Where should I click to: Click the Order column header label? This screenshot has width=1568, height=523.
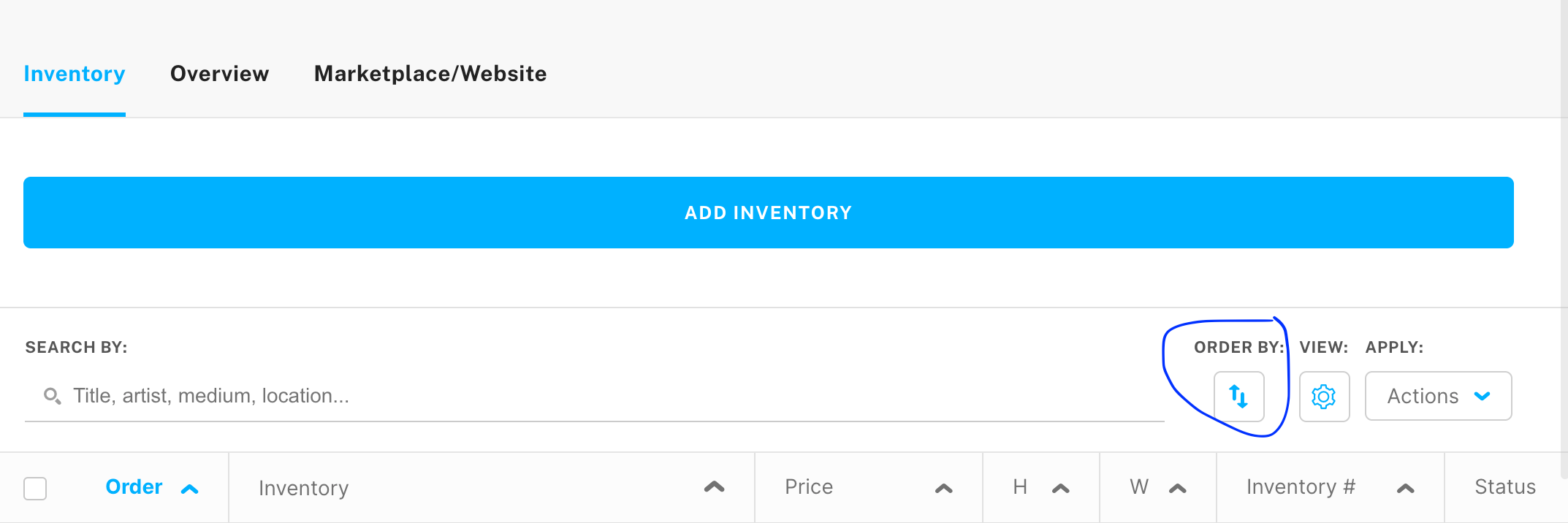[x=134, y=487]
